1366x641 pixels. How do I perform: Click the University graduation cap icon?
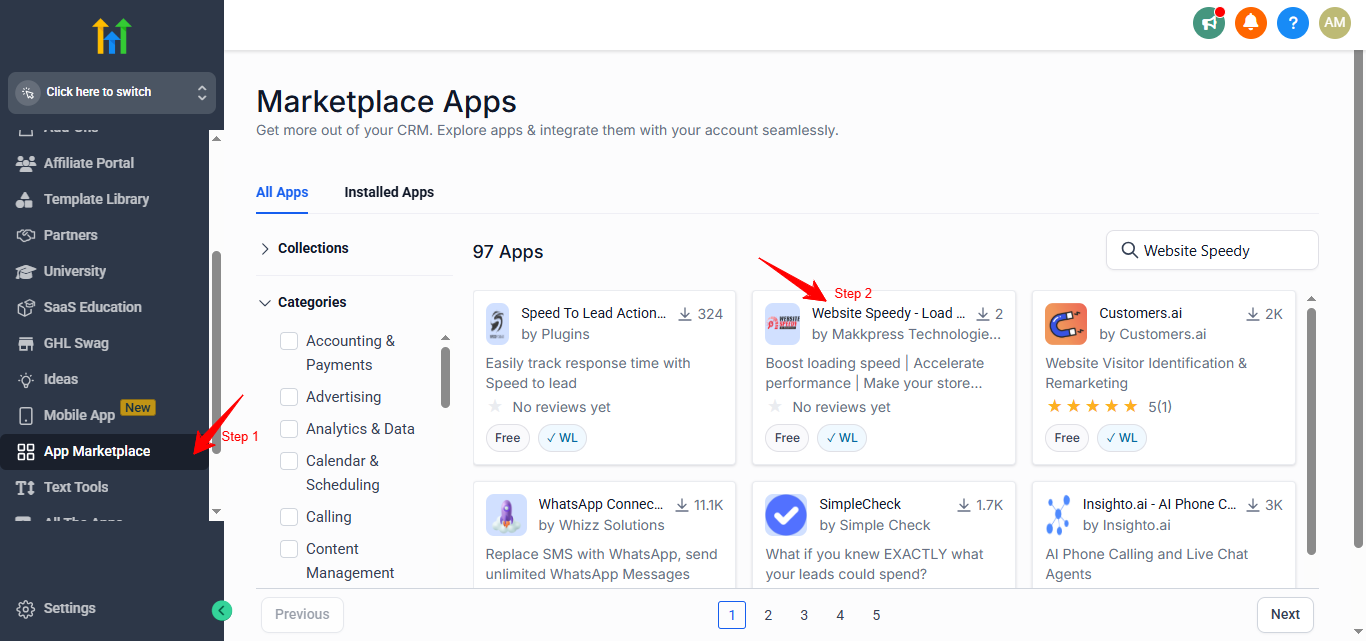26,271
